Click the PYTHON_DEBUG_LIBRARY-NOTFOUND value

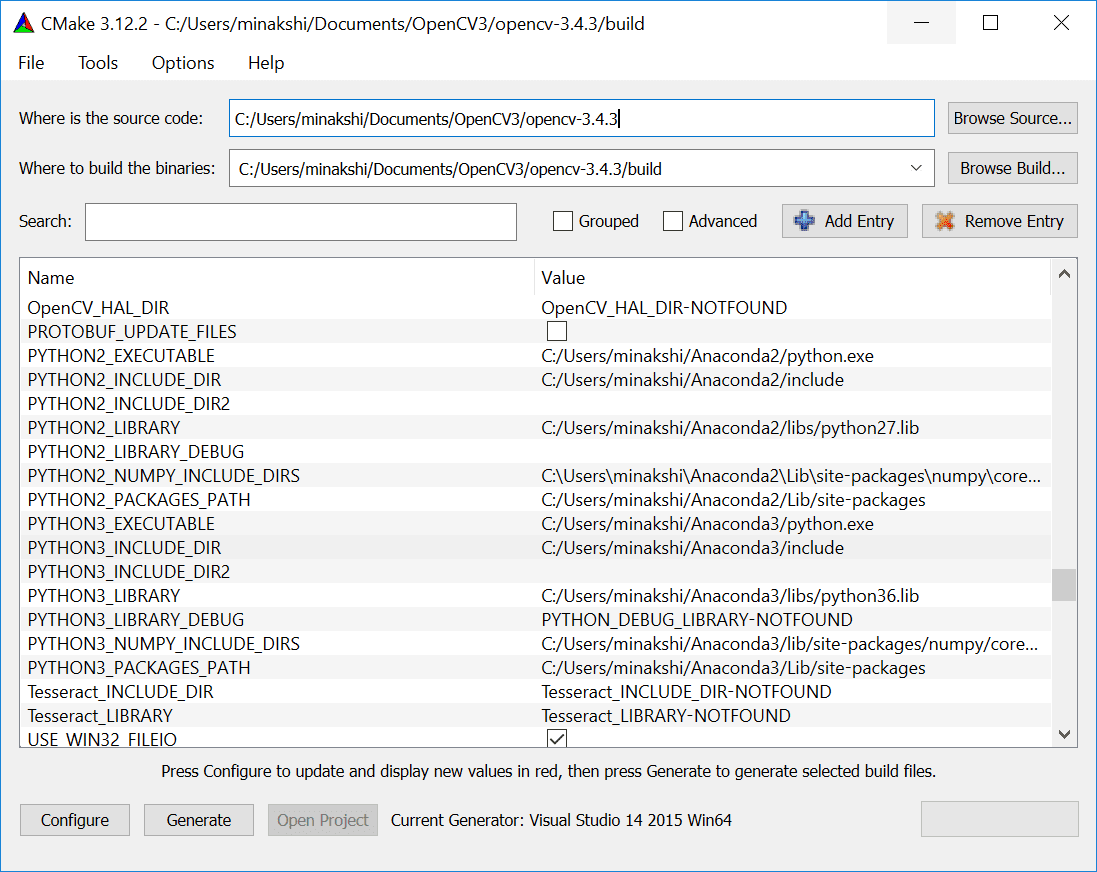point(697,620)
